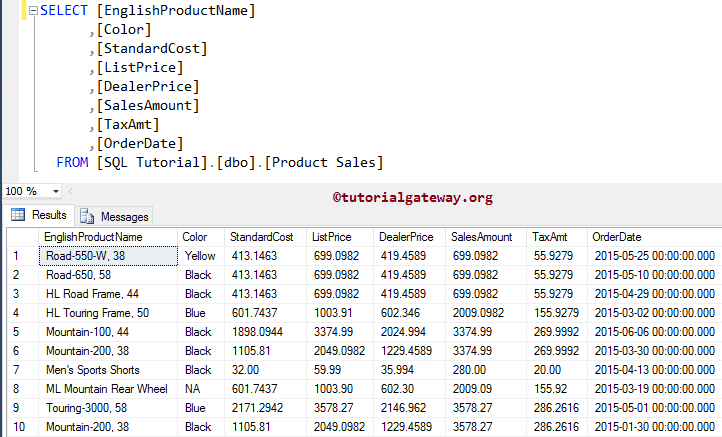
Task: Select SalesAmount cell 2009.0982
Action: click(x=486, y=313)
